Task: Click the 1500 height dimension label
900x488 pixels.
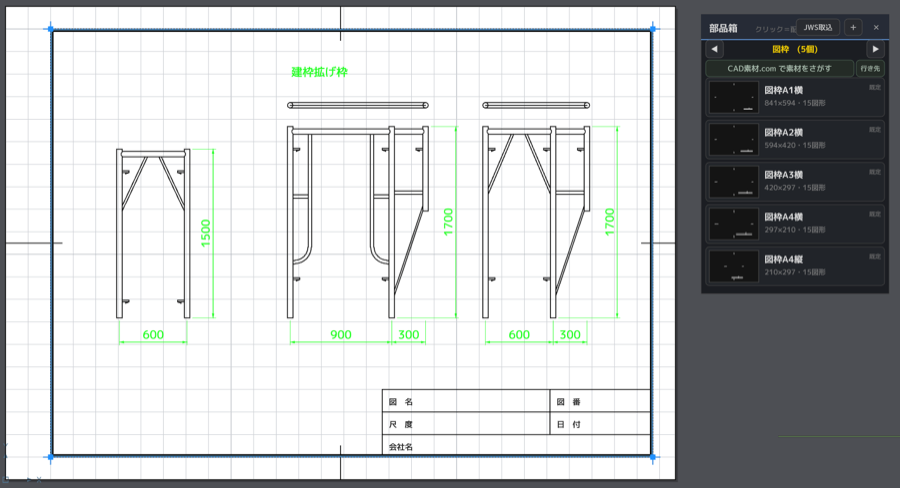Action: (x=206, y=233)
